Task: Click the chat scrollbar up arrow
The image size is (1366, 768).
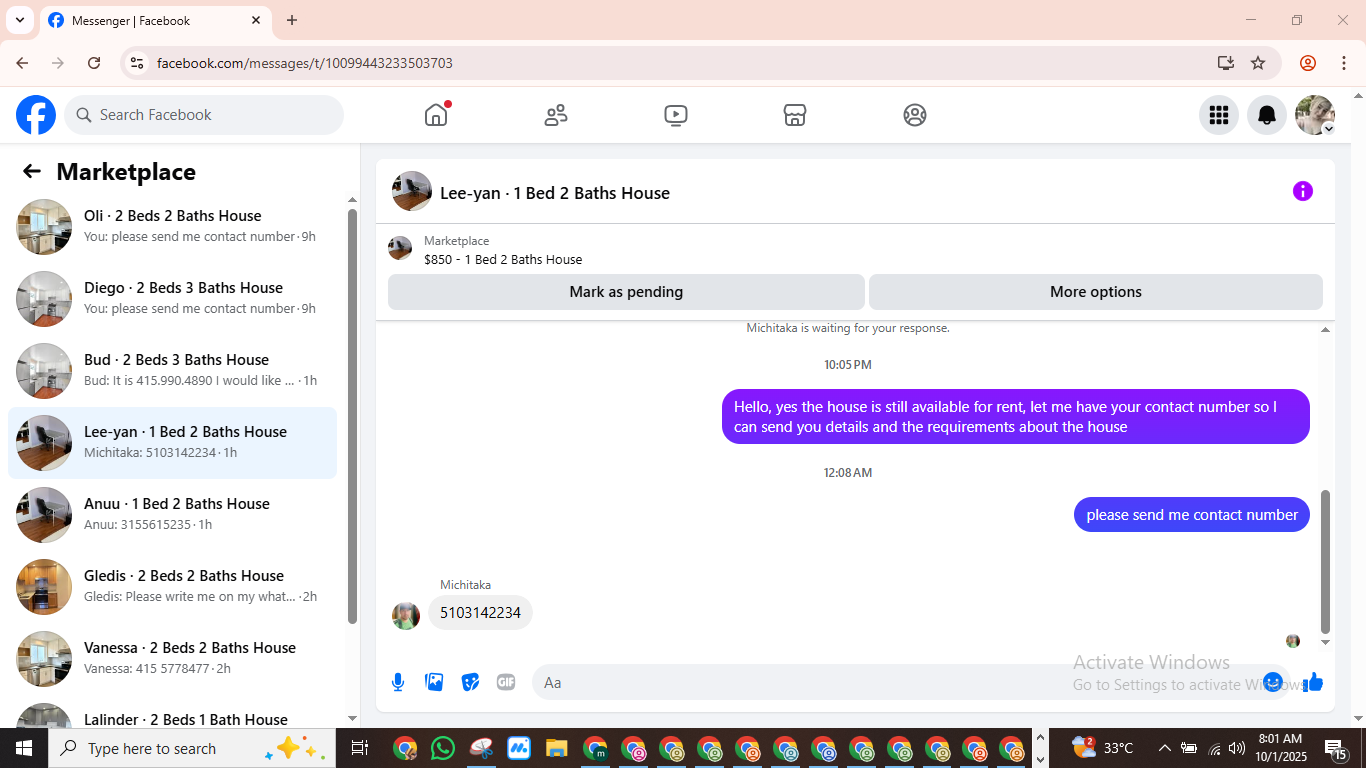Action: click(x=1326, y=329)
